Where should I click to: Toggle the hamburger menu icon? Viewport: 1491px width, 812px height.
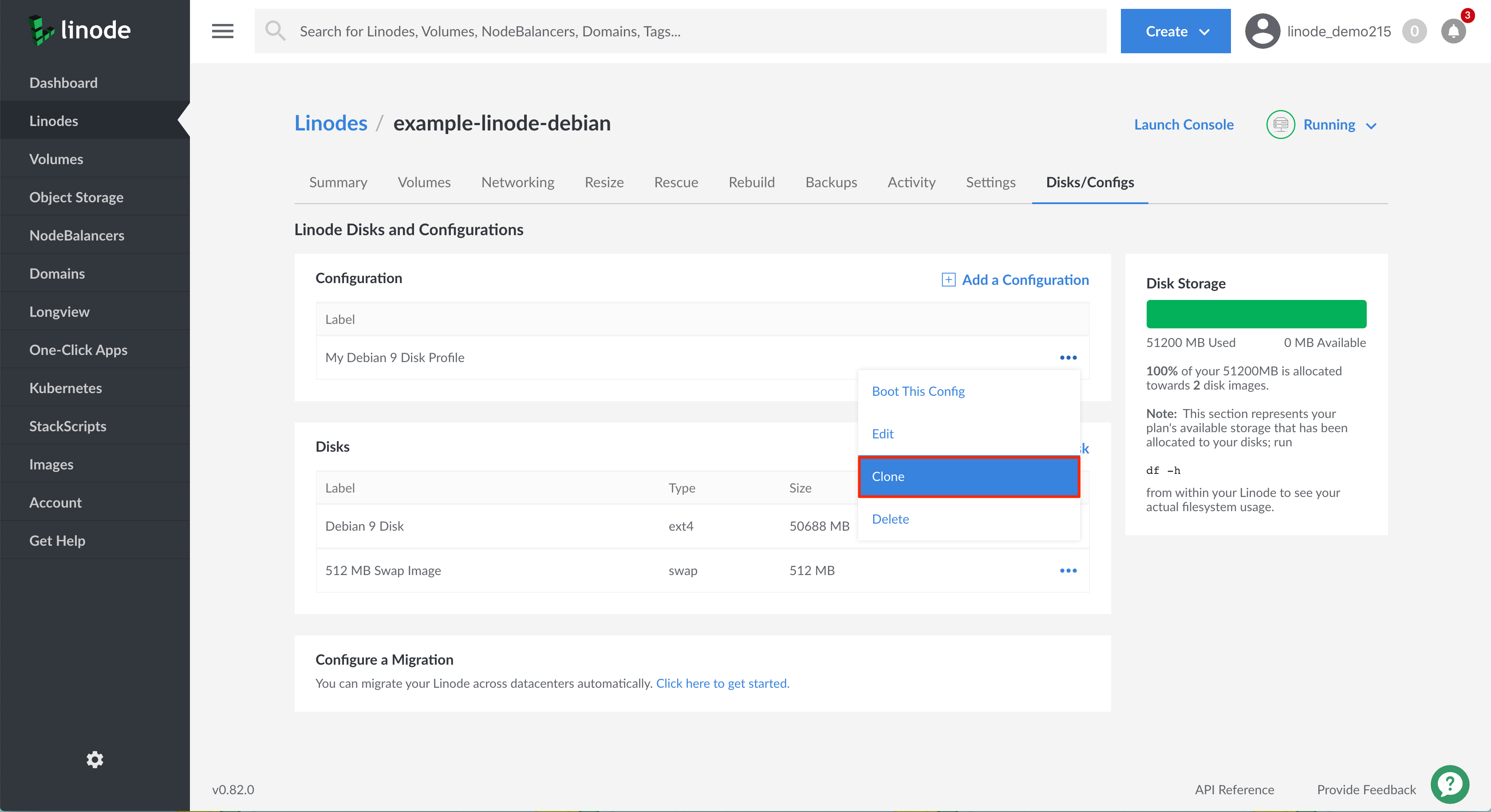point(222,31)
